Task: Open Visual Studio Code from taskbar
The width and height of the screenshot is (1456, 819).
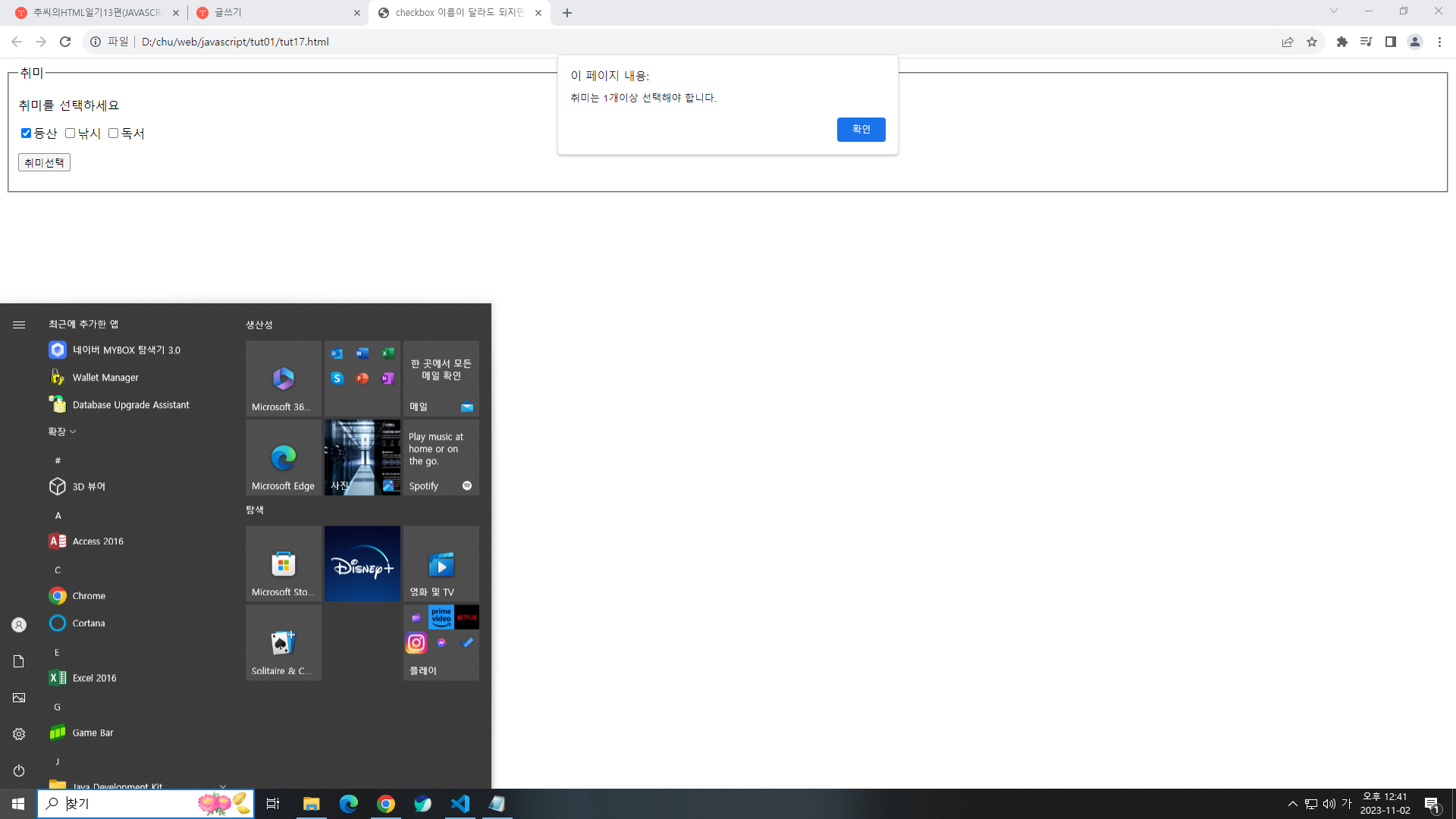Action: tap(460, 804)
